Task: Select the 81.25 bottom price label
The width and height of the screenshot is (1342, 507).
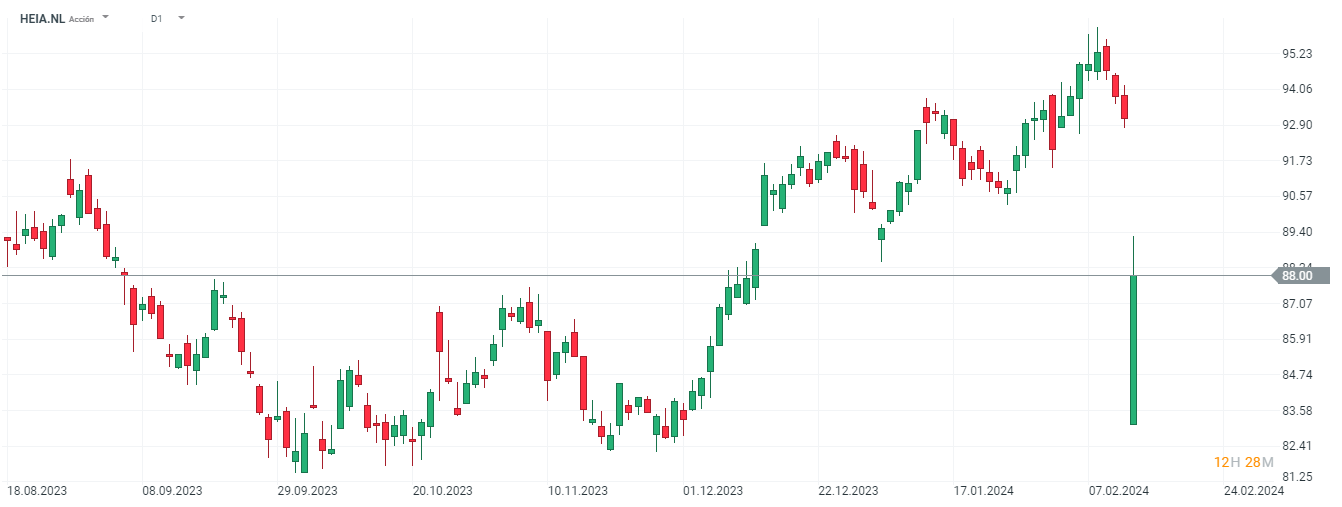Action: [x=1296, y=477]
